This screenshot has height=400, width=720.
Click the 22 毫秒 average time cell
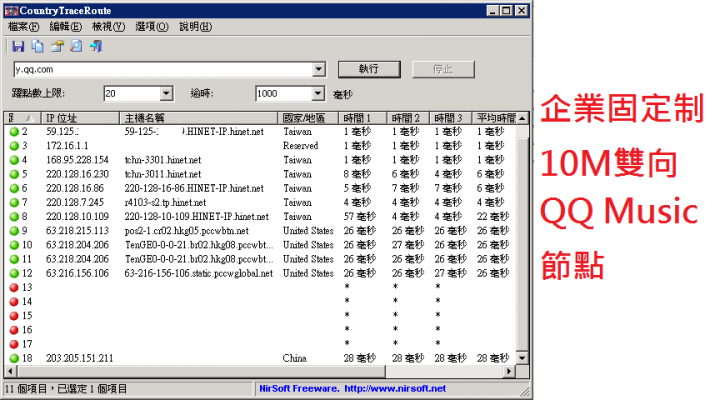click(x=493, y=217)
